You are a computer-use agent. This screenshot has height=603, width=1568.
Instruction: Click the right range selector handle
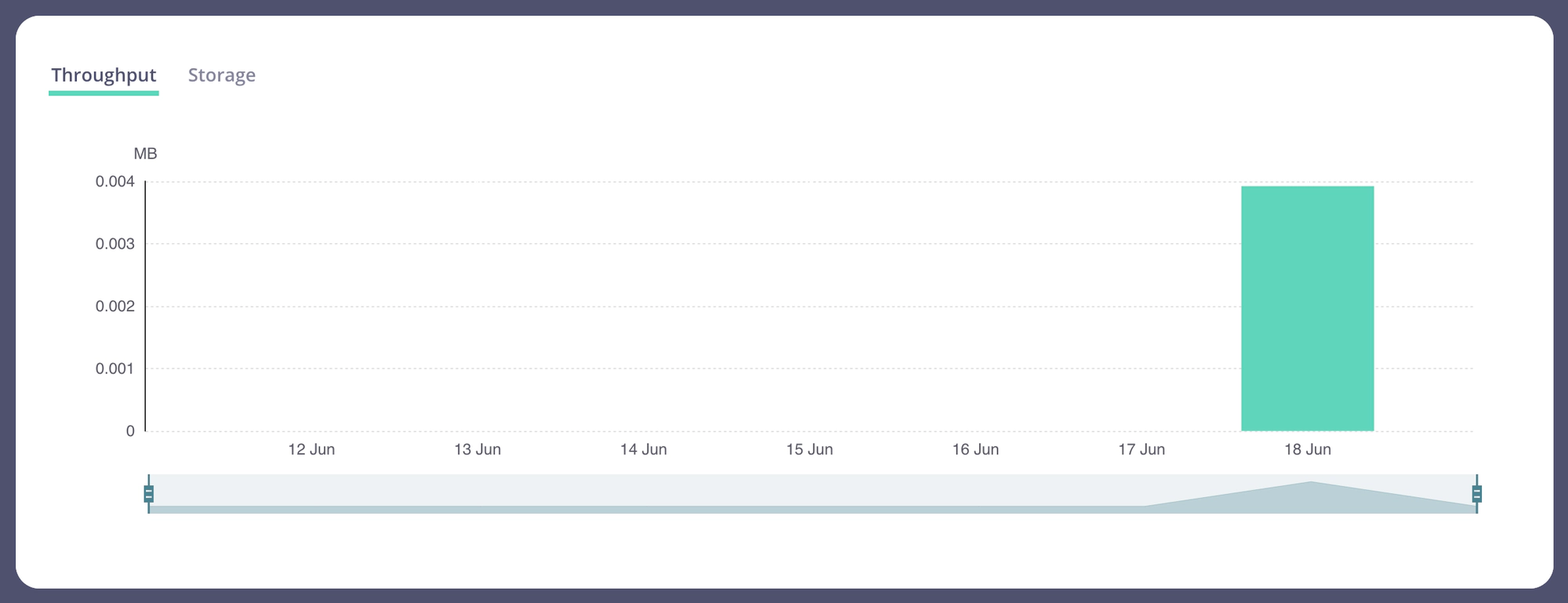coord(1476,494)
